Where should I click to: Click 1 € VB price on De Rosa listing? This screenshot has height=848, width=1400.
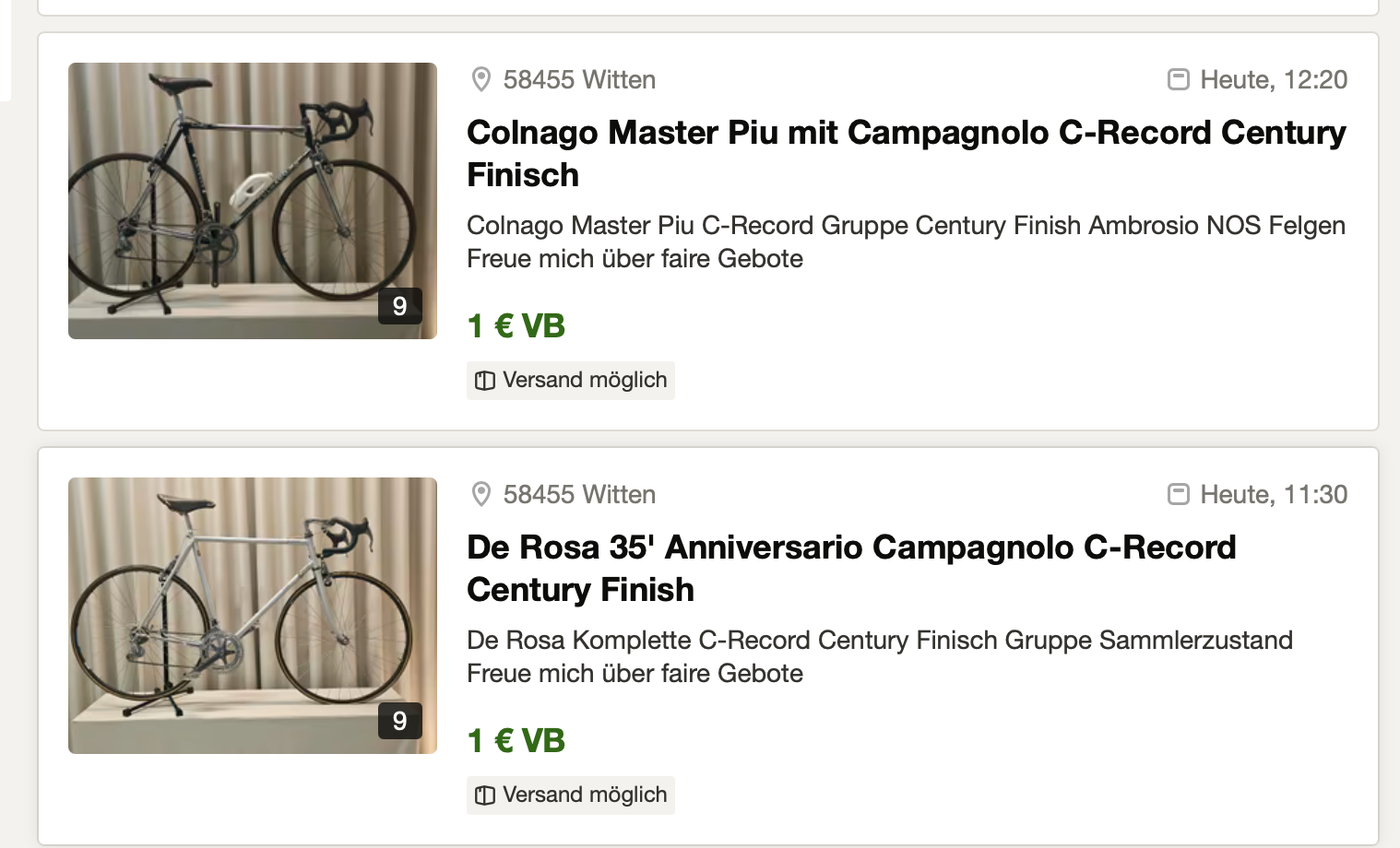[516, 741]
